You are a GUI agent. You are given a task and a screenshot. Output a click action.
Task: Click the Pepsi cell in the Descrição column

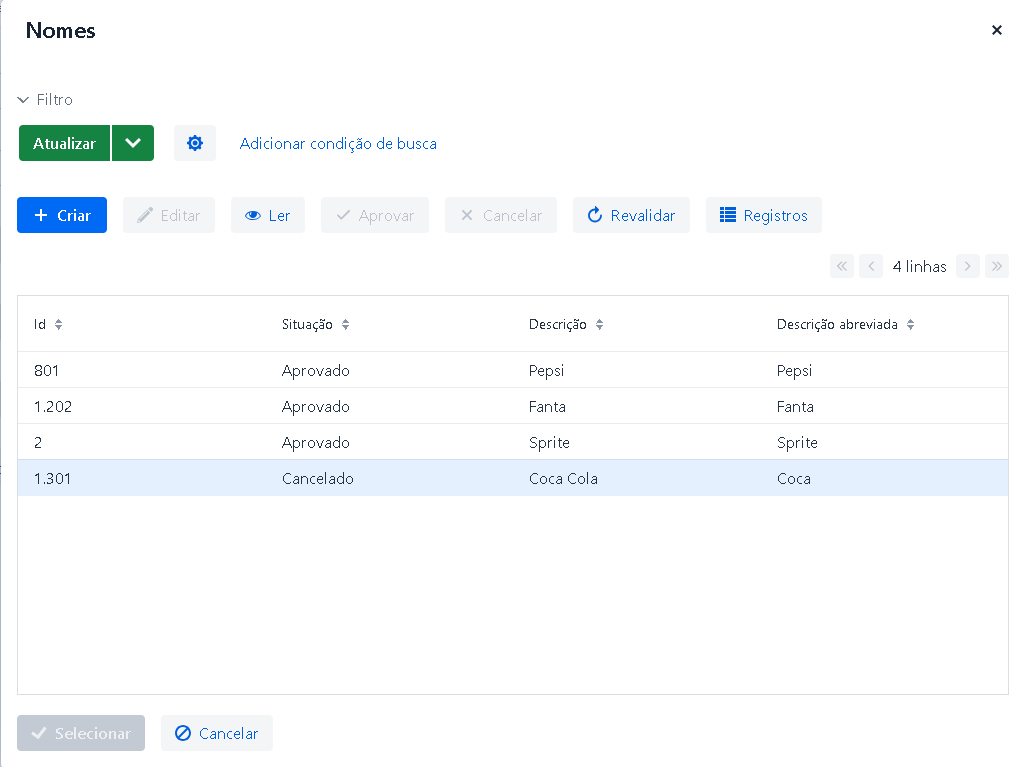(x=546, y=370)
